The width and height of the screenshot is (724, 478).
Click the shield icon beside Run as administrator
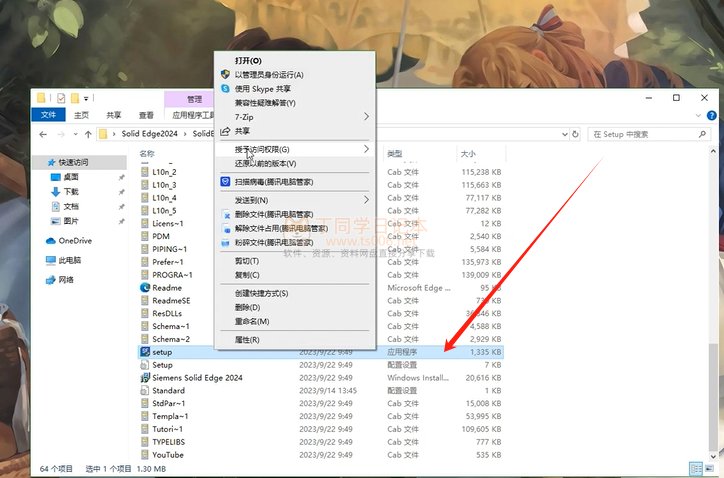click(225, 74)
